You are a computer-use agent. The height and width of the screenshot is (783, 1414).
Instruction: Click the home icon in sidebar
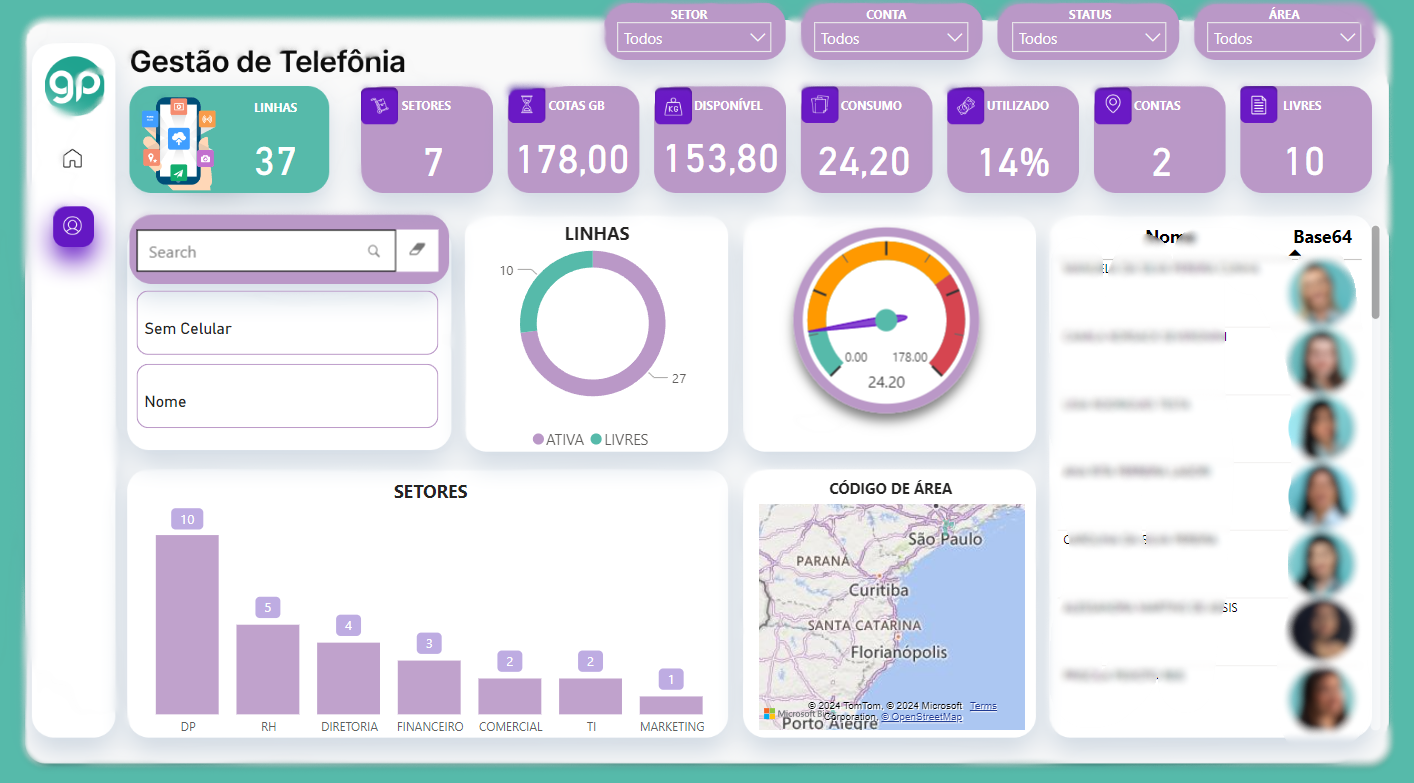click(72, 158)
